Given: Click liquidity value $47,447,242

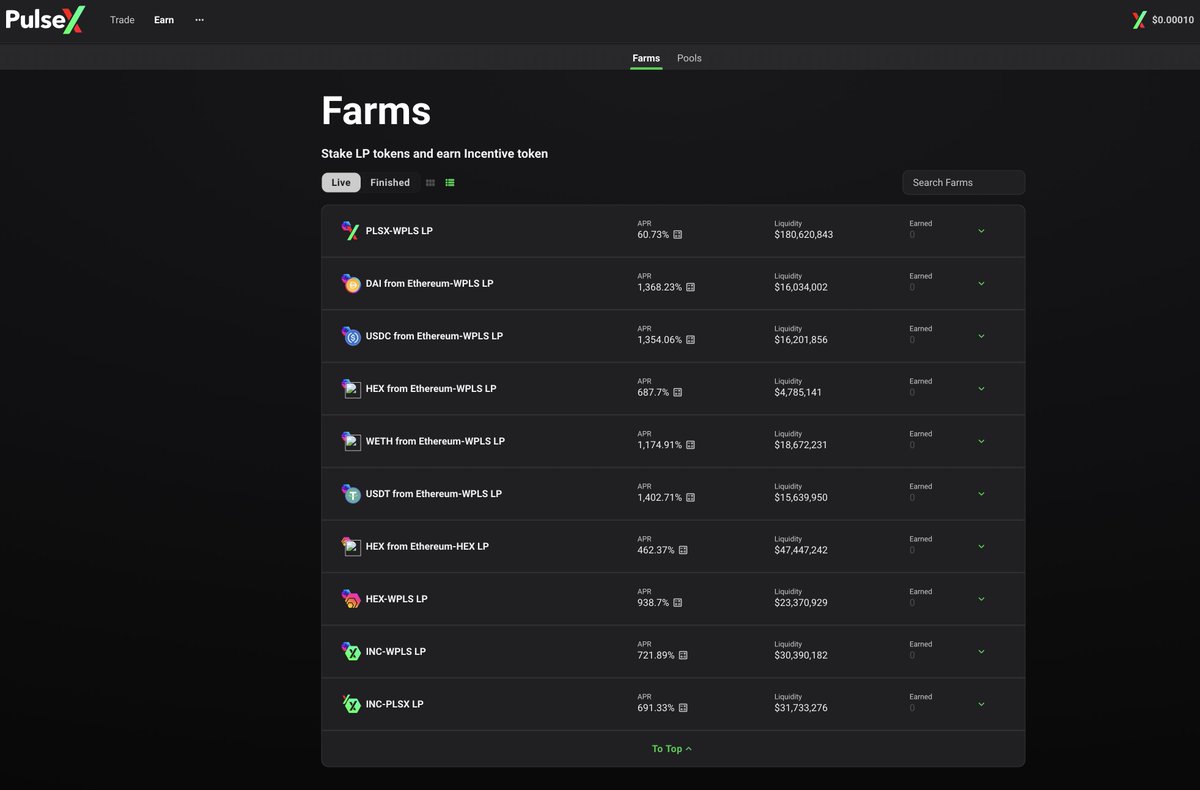Looking at the screenshot, I should click(x=801, y=550).
